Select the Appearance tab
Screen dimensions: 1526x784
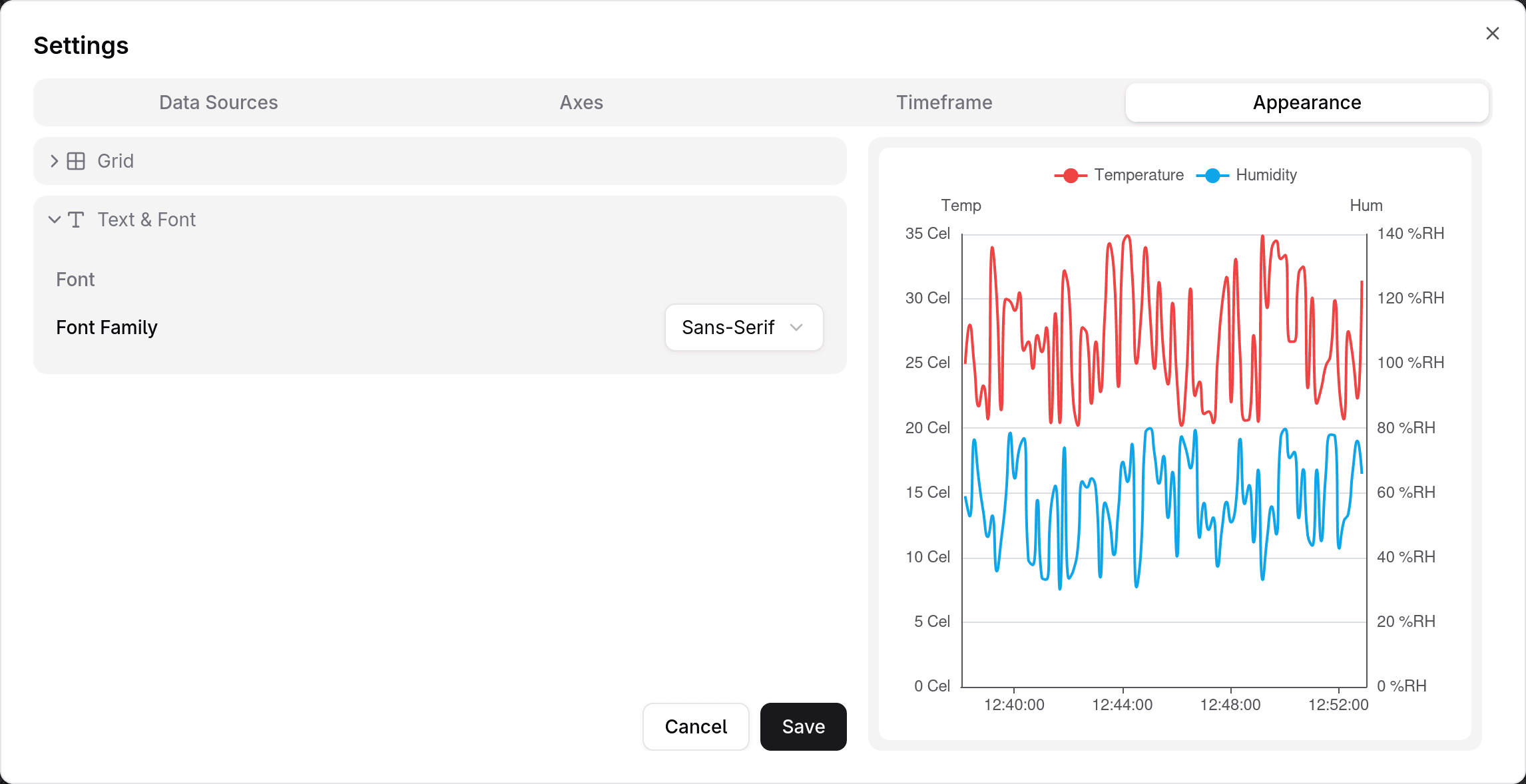point(1306,102)
